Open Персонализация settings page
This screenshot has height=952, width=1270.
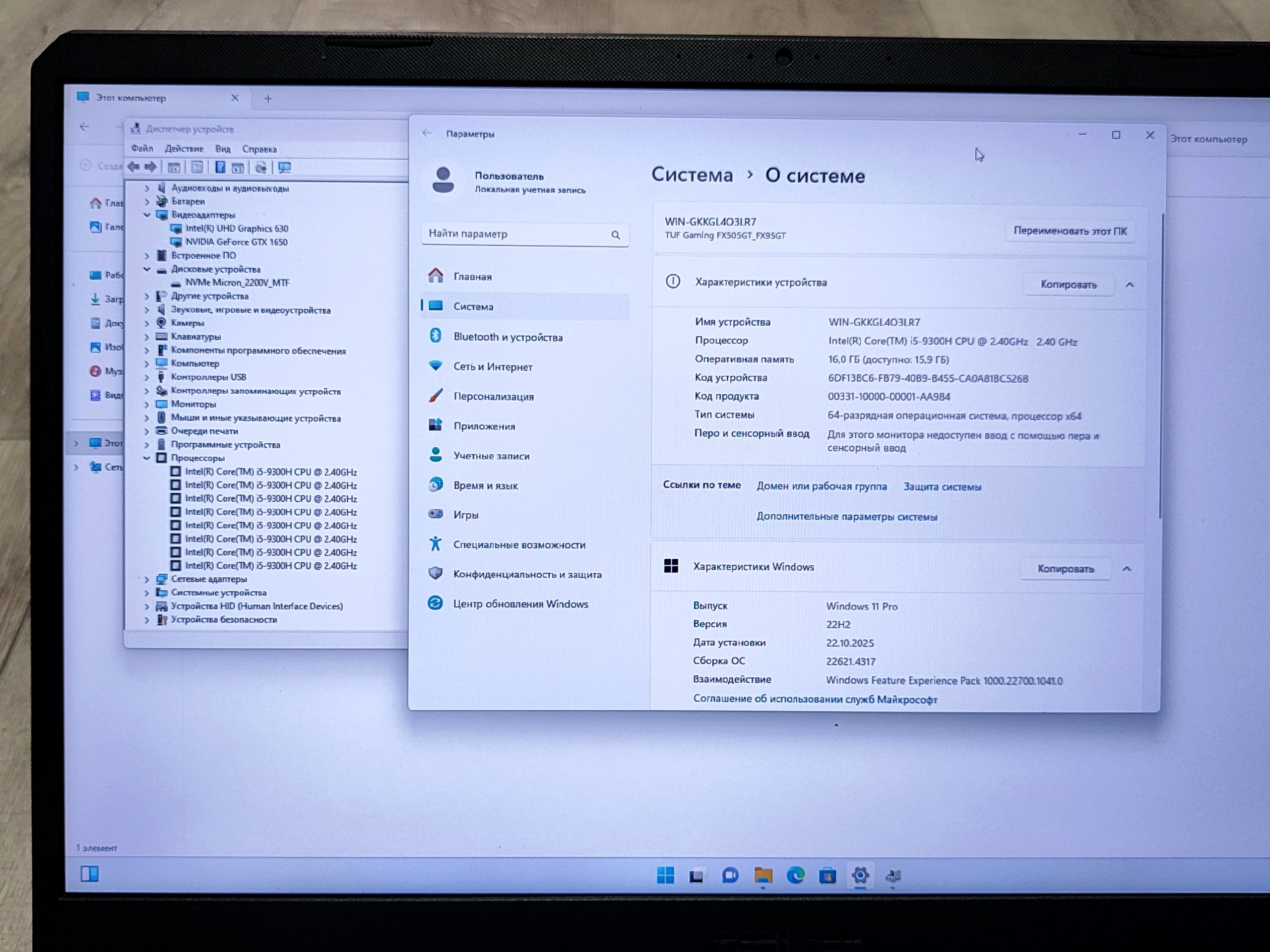[x=493, y=397]
